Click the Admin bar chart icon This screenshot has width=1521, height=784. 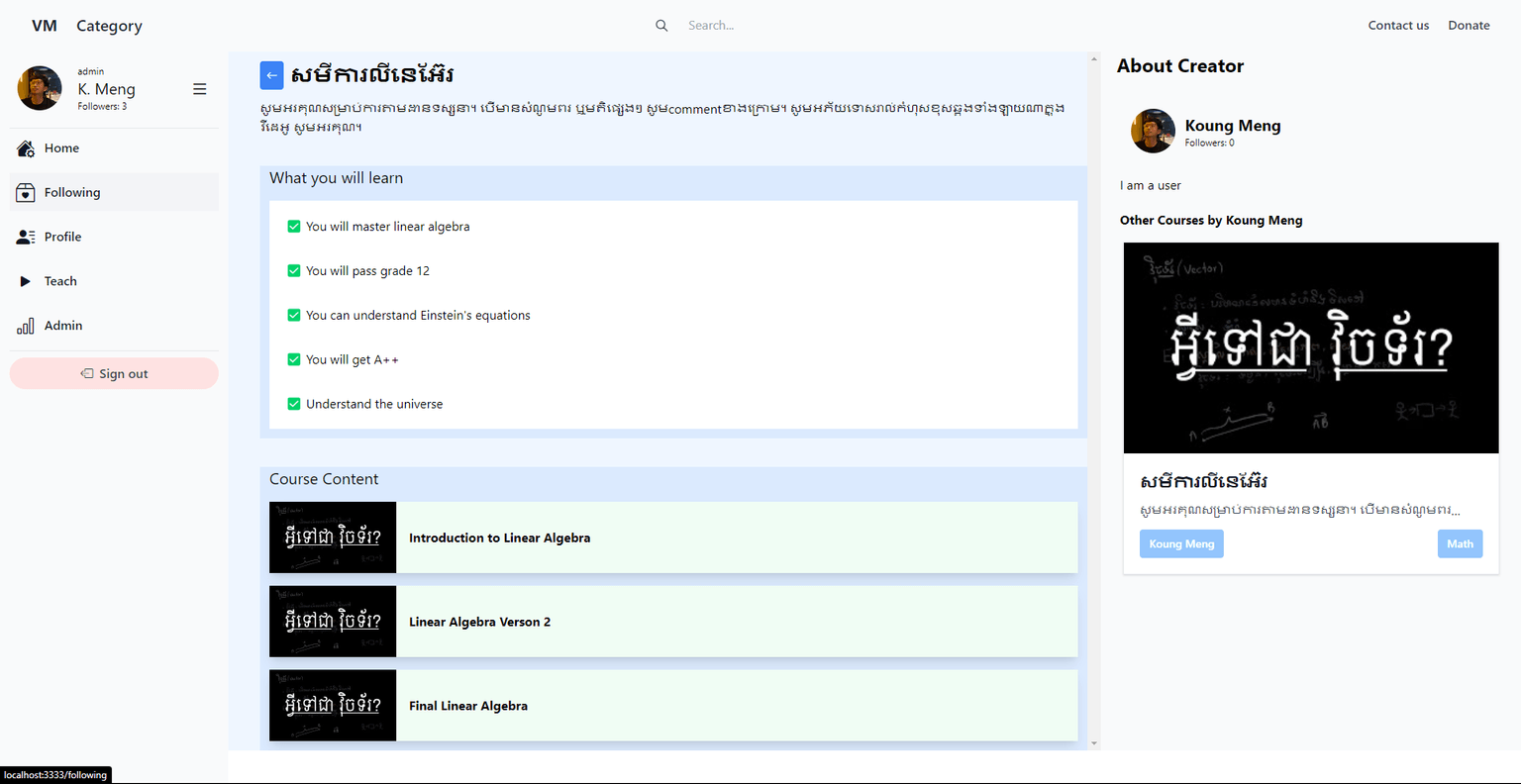[x=26, y=326]
